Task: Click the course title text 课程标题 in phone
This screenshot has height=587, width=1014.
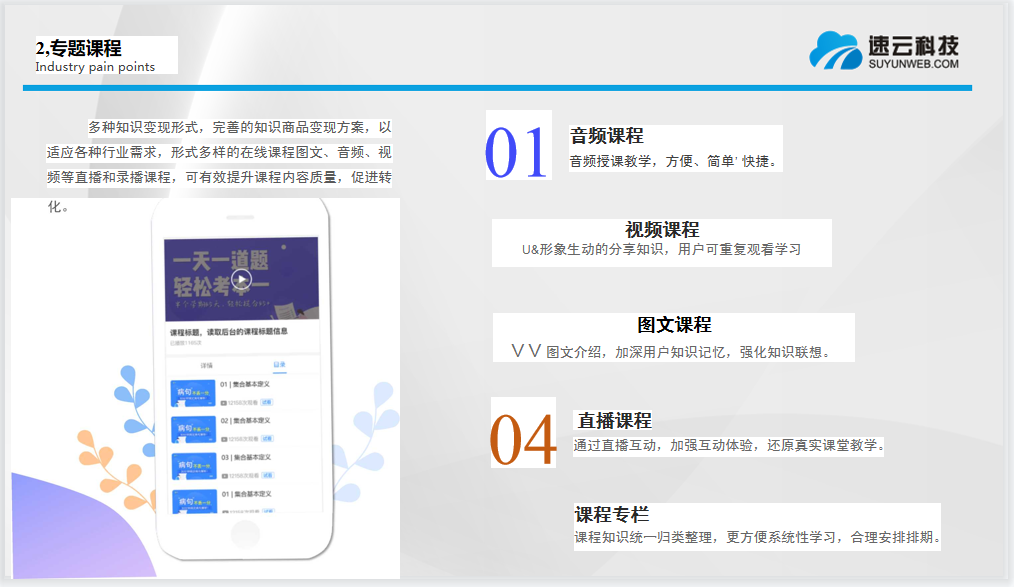Action: tap(231, 331)
